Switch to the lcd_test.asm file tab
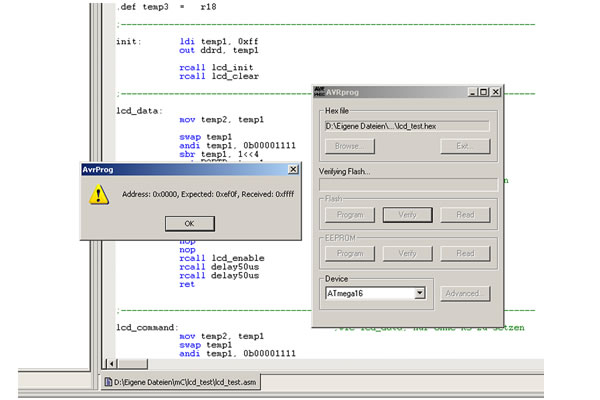 181,382
